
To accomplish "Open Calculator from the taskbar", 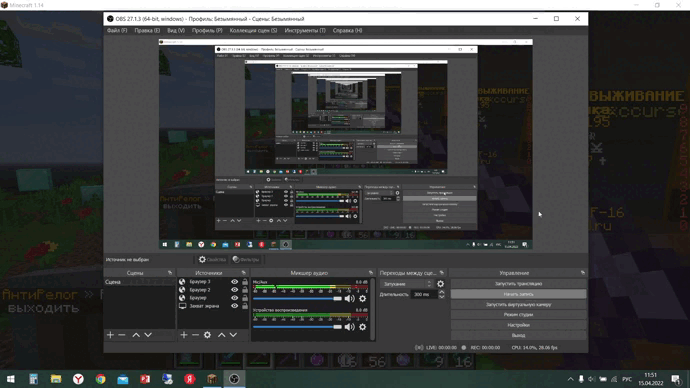I will click(x=33, y=379).
